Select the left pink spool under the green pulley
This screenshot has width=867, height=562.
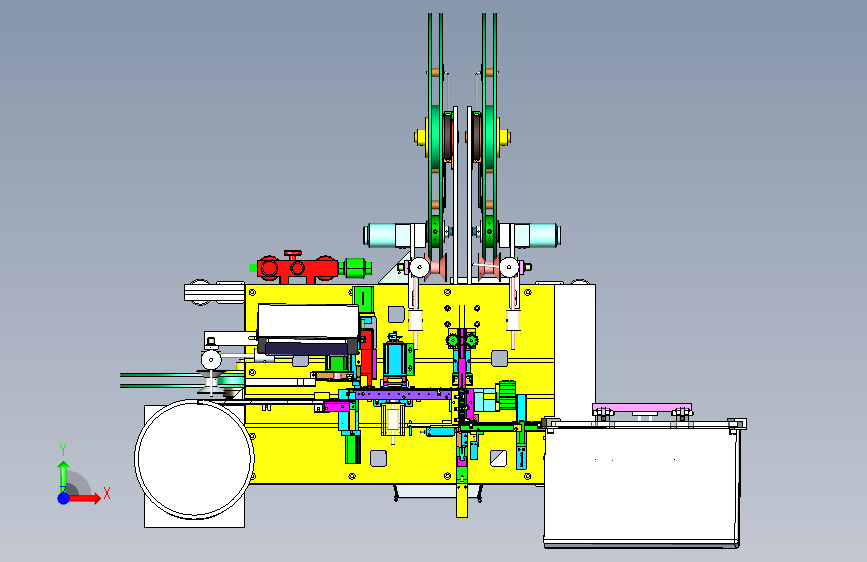436,267
